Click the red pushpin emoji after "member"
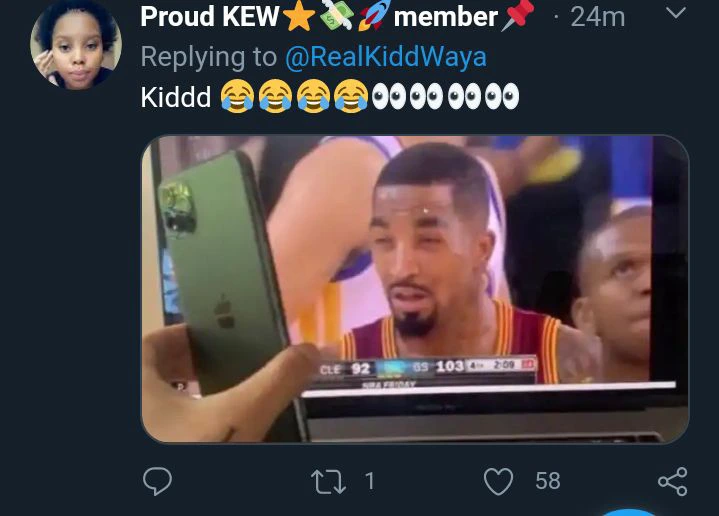Image resolution: width=719 pixels, height=516 pixels. point(518,16)
